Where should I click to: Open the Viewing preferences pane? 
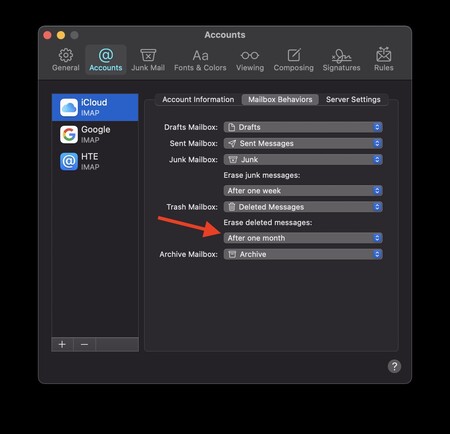tap(250, 60)
